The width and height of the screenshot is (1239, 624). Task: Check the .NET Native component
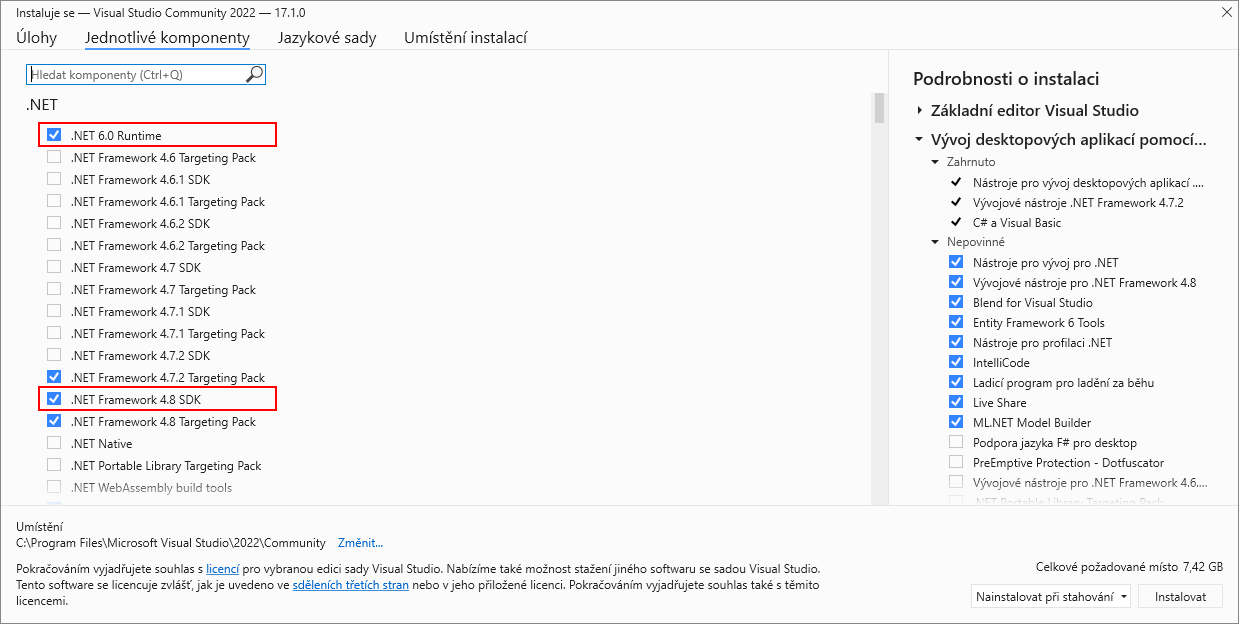tap(54, 443)
